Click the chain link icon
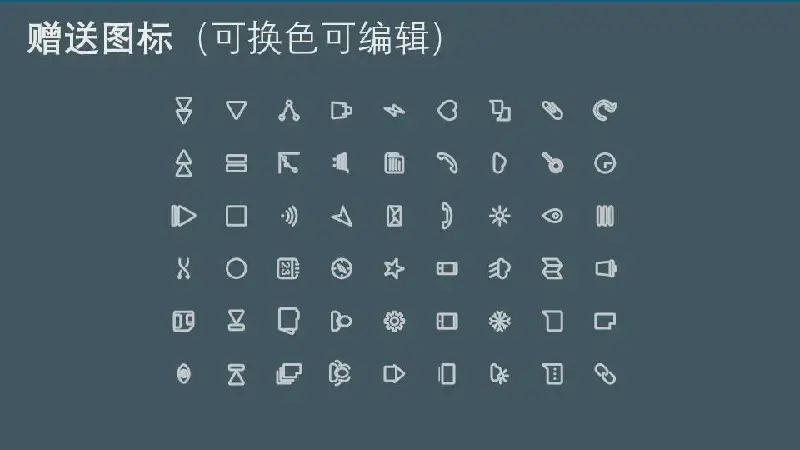Screen dimensions: 800x450 (605, 374)
